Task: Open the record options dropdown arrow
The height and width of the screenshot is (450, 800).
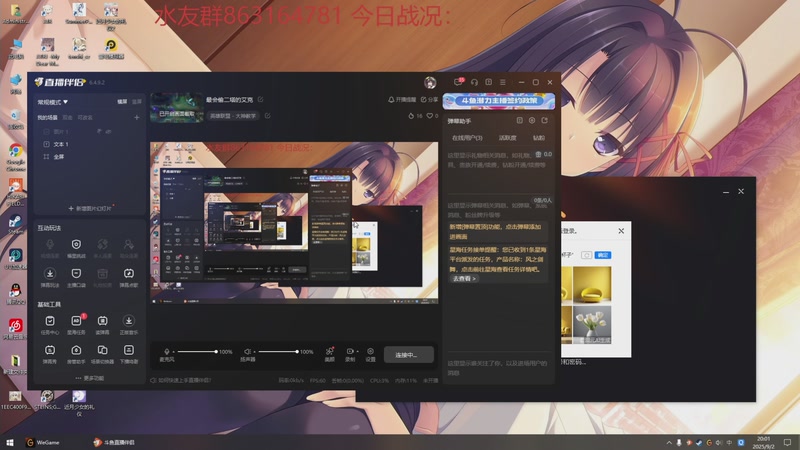Action: click(358, 351)
